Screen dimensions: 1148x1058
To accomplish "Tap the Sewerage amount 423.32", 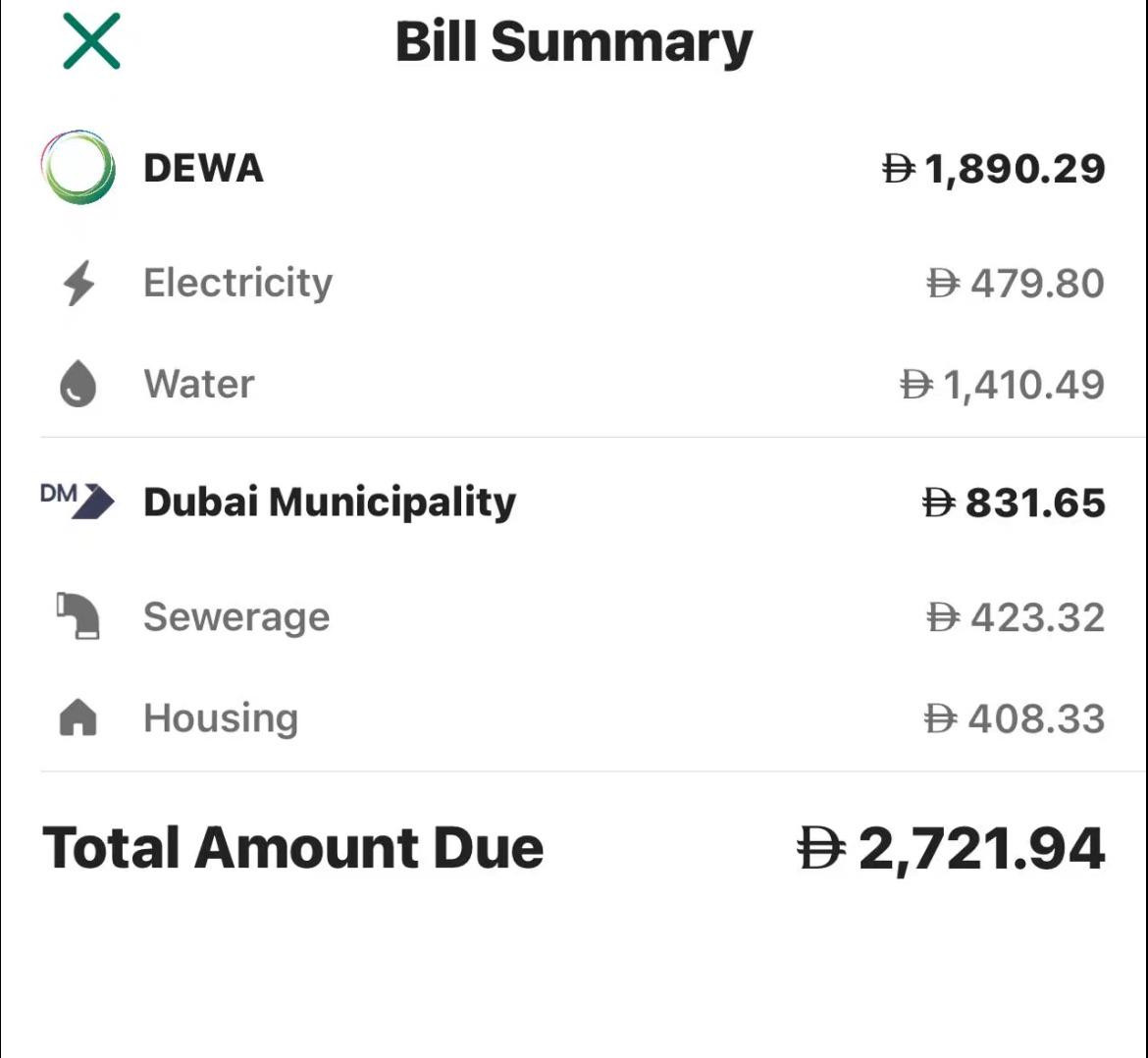I will coord(1016,617).
